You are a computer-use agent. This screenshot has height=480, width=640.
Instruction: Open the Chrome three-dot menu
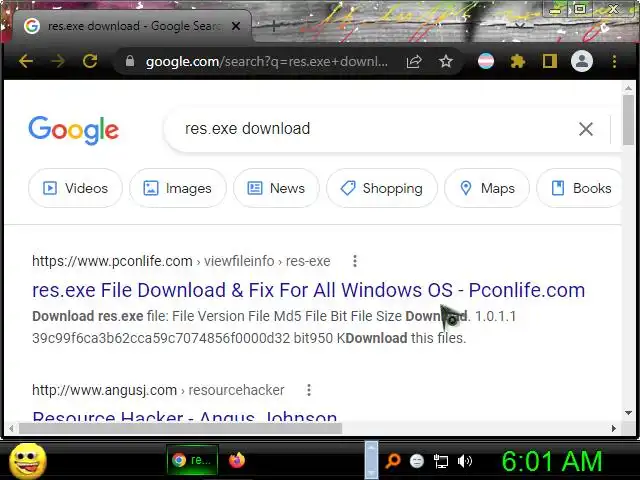(x=614, y=62)
